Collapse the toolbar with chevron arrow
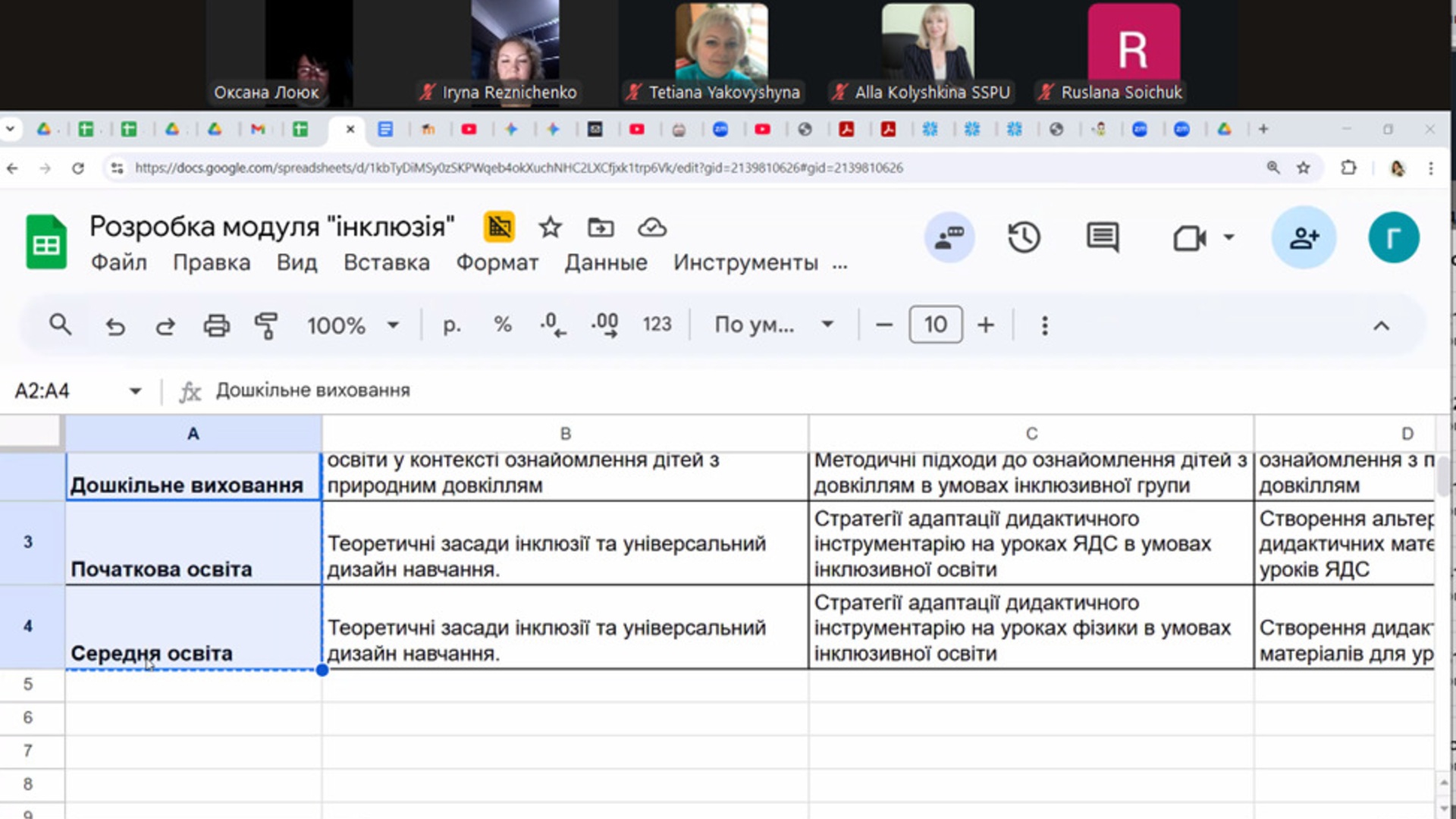This screenshot has height=819, width=1456. (x=1381, y=326)
